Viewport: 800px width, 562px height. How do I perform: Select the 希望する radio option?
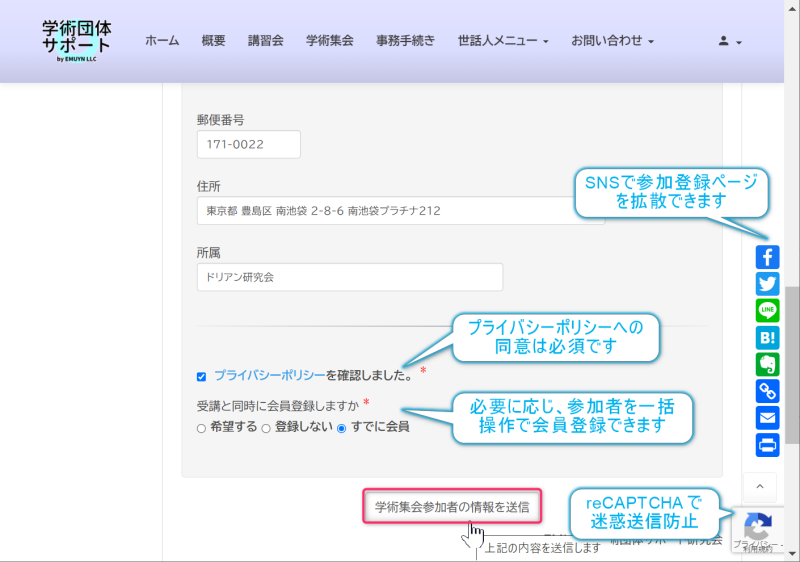click(201, 427)
